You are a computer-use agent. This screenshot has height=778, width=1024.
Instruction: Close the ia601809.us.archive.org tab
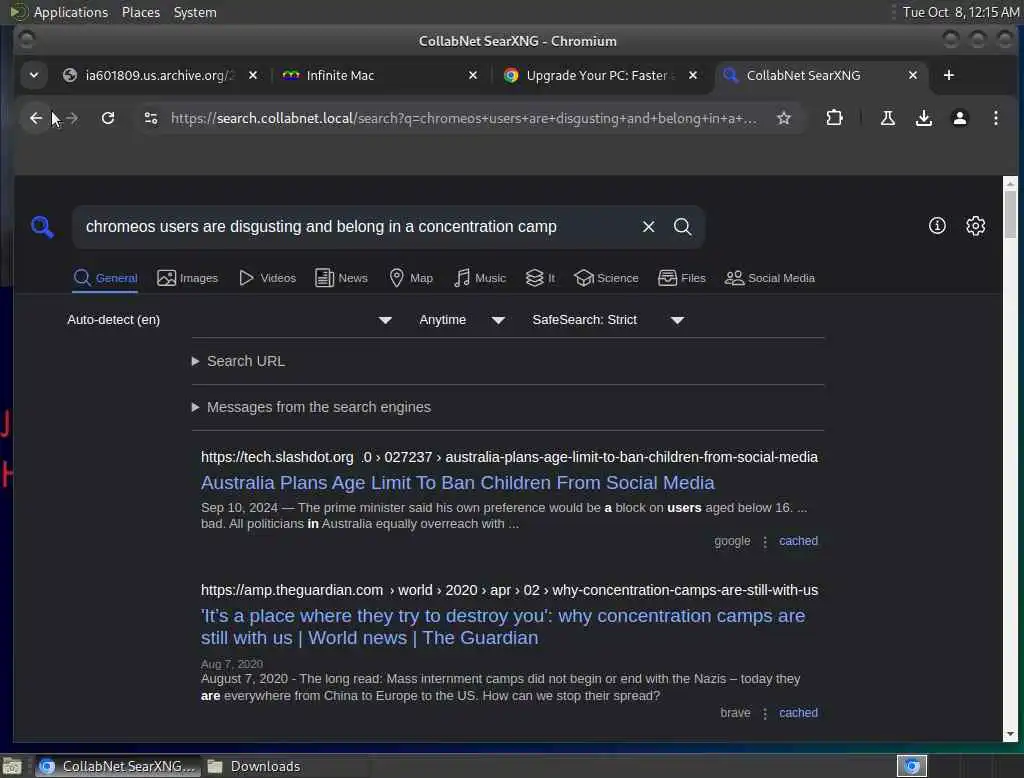click(253, 75)
